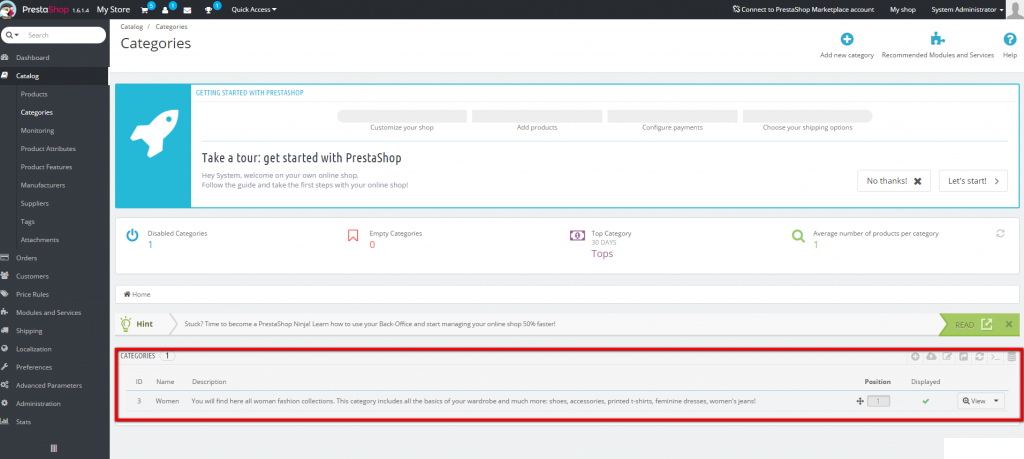Image resolution: width=1024 pixels, height=459 pixels.
Task: Expand the View button dropdown arrow
Action: coord(997,401)
